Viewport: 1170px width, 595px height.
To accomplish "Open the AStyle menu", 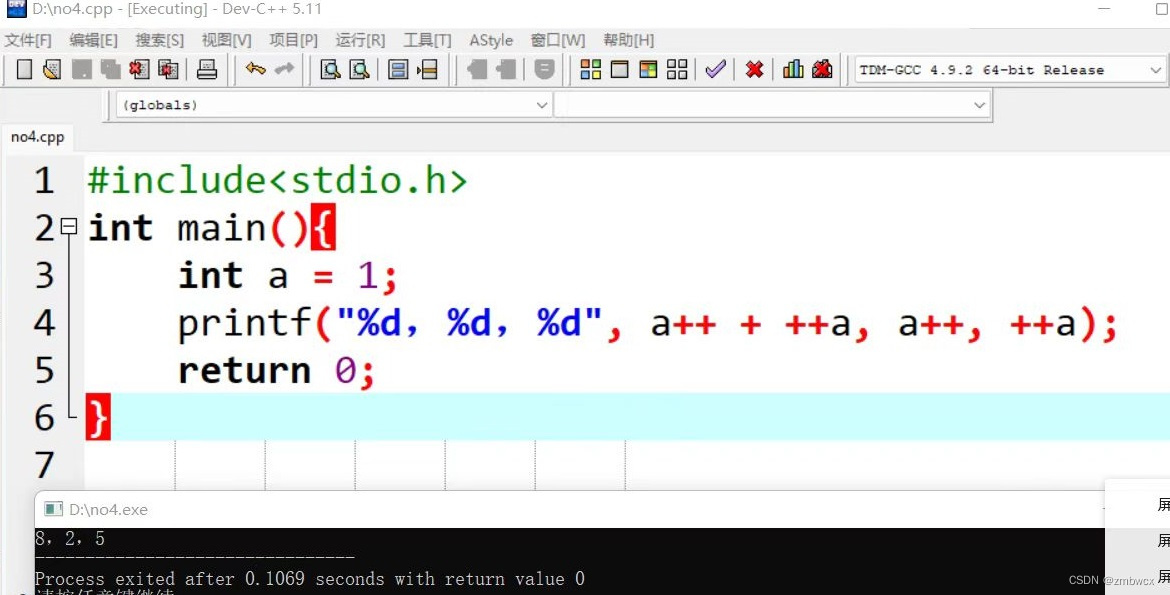I will (491, 40).
